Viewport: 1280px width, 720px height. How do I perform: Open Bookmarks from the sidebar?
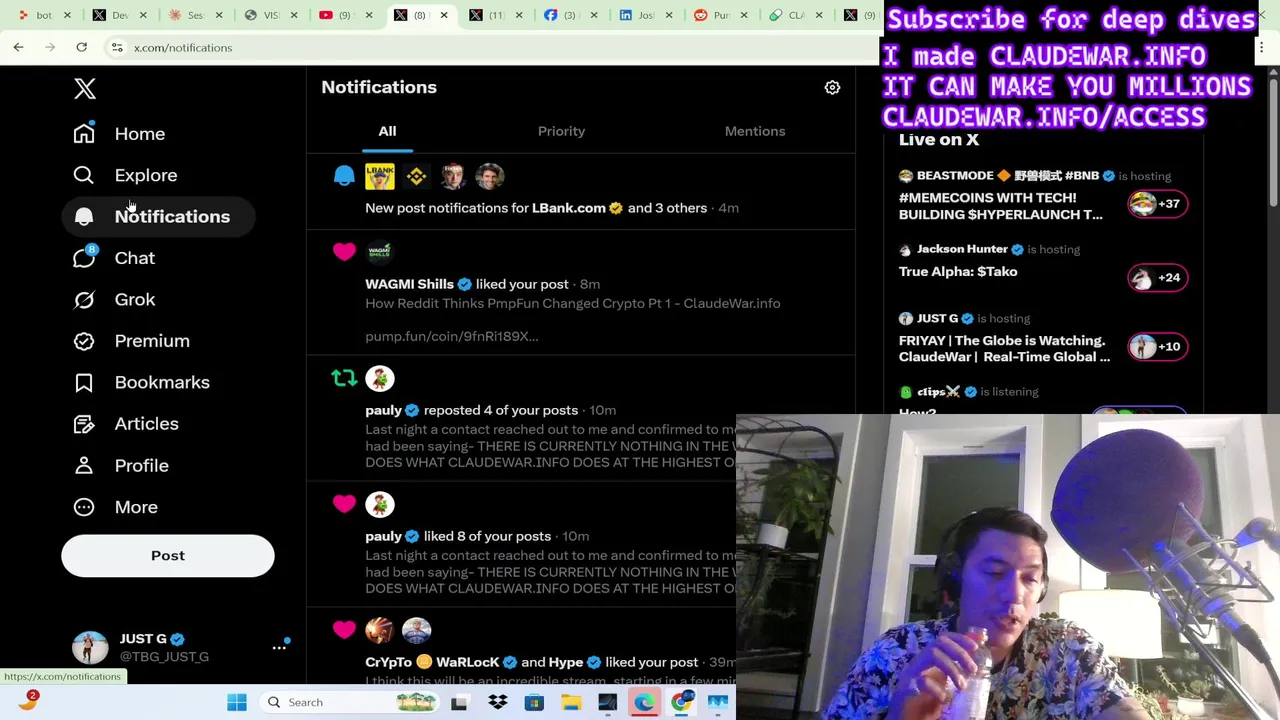(141, 382)
